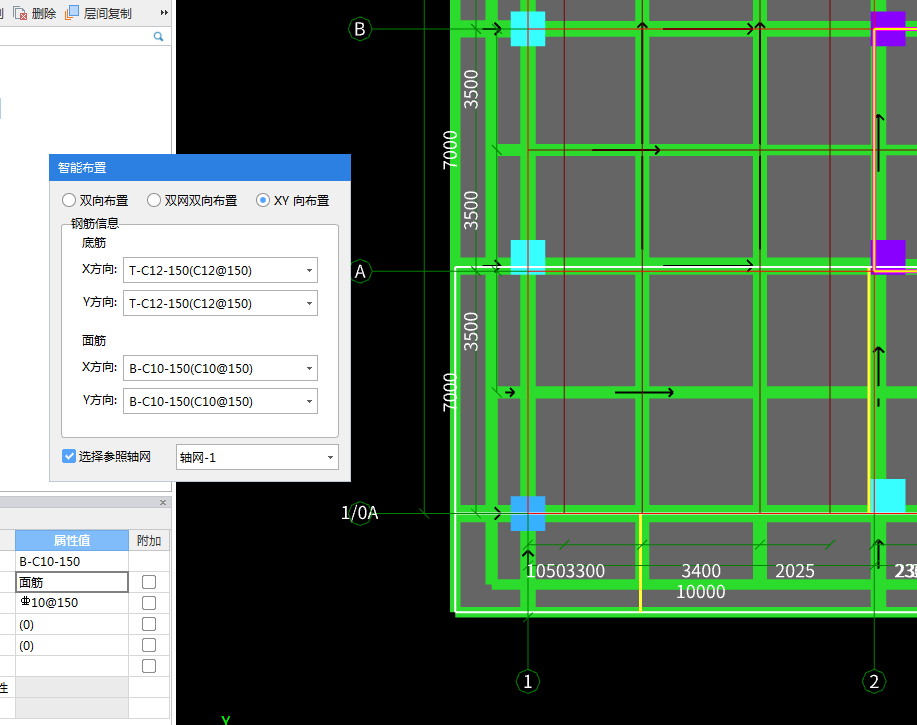This screenshot has width=917, height=725.
Task: Click axis bubble B on the drawing
Action: pos(360,29)
